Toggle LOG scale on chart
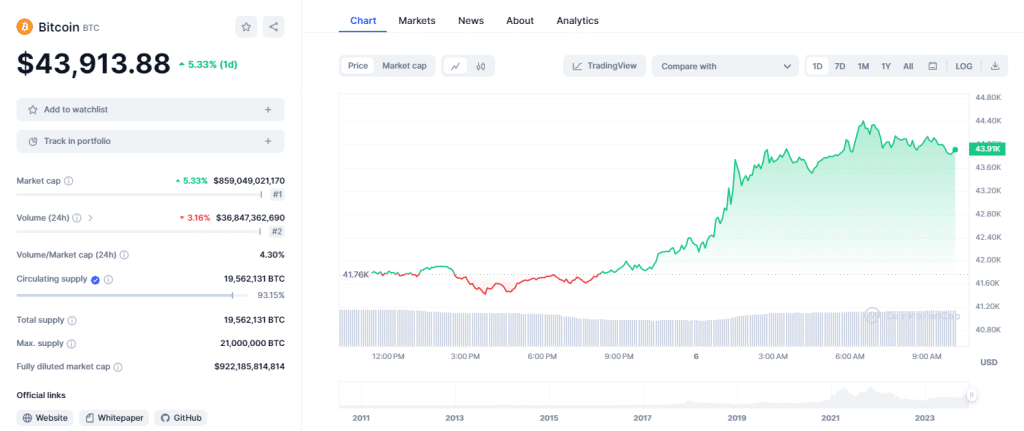The width and height of the screenshot is (1024, 431). click(x=964, y=66)
